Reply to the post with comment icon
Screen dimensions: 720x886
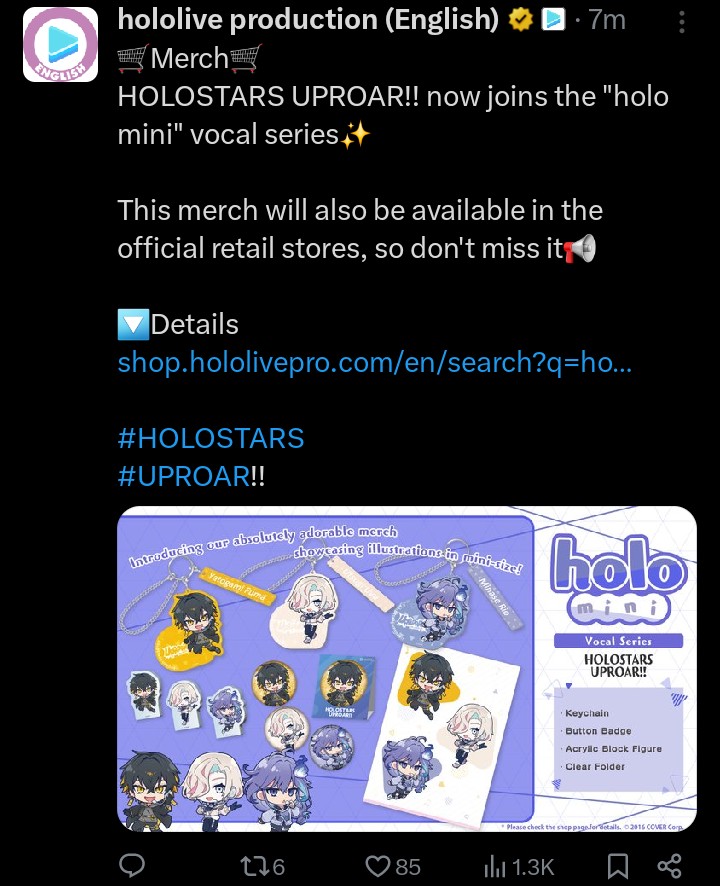pos(132,866)
